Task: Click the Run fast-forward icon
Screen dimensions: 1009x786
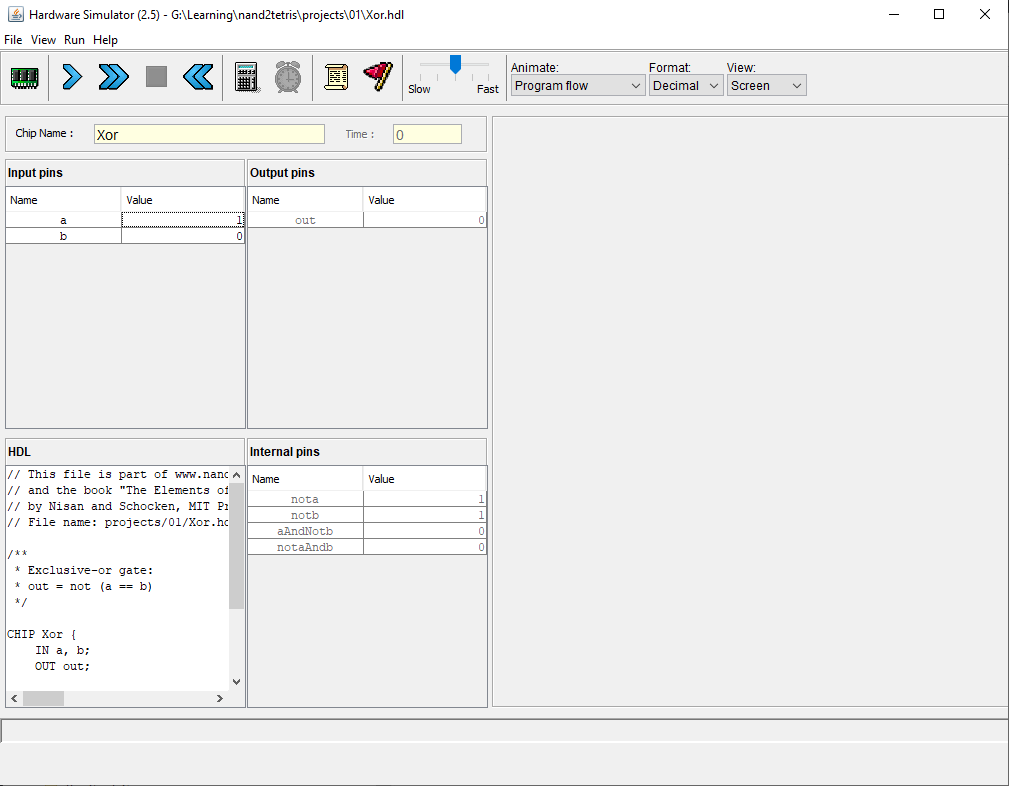Action: pyautogui.click(x=114, y=77)
